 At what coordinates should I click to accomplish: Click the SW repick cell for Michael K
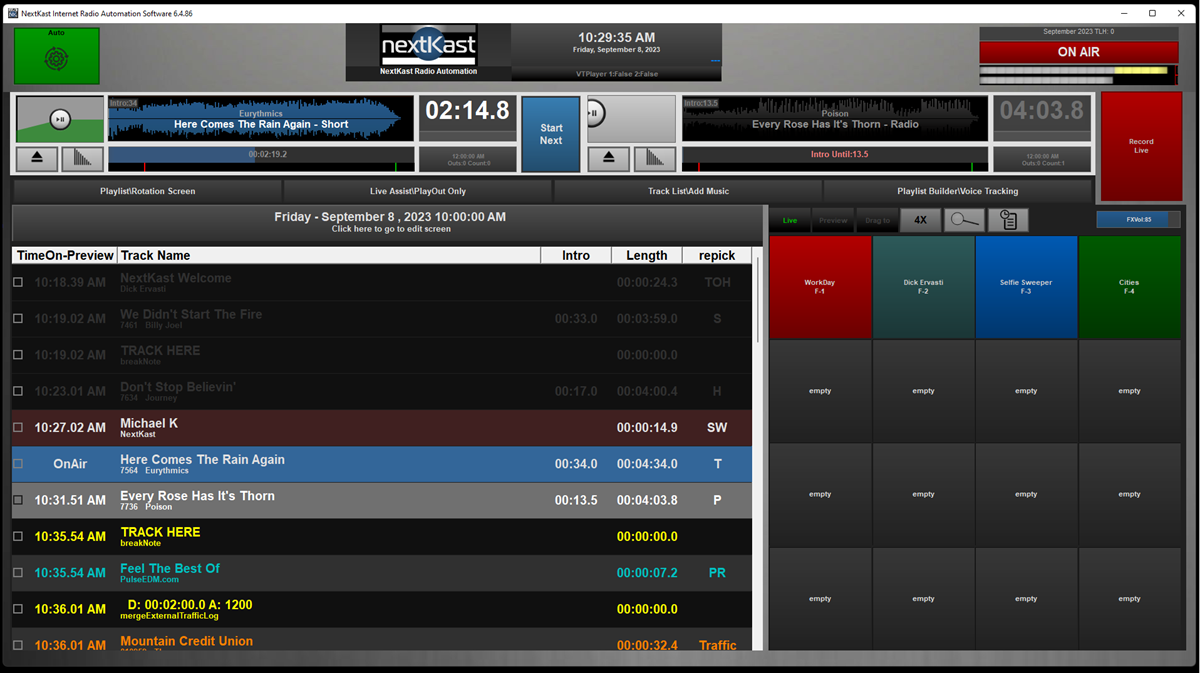point(717,428)
